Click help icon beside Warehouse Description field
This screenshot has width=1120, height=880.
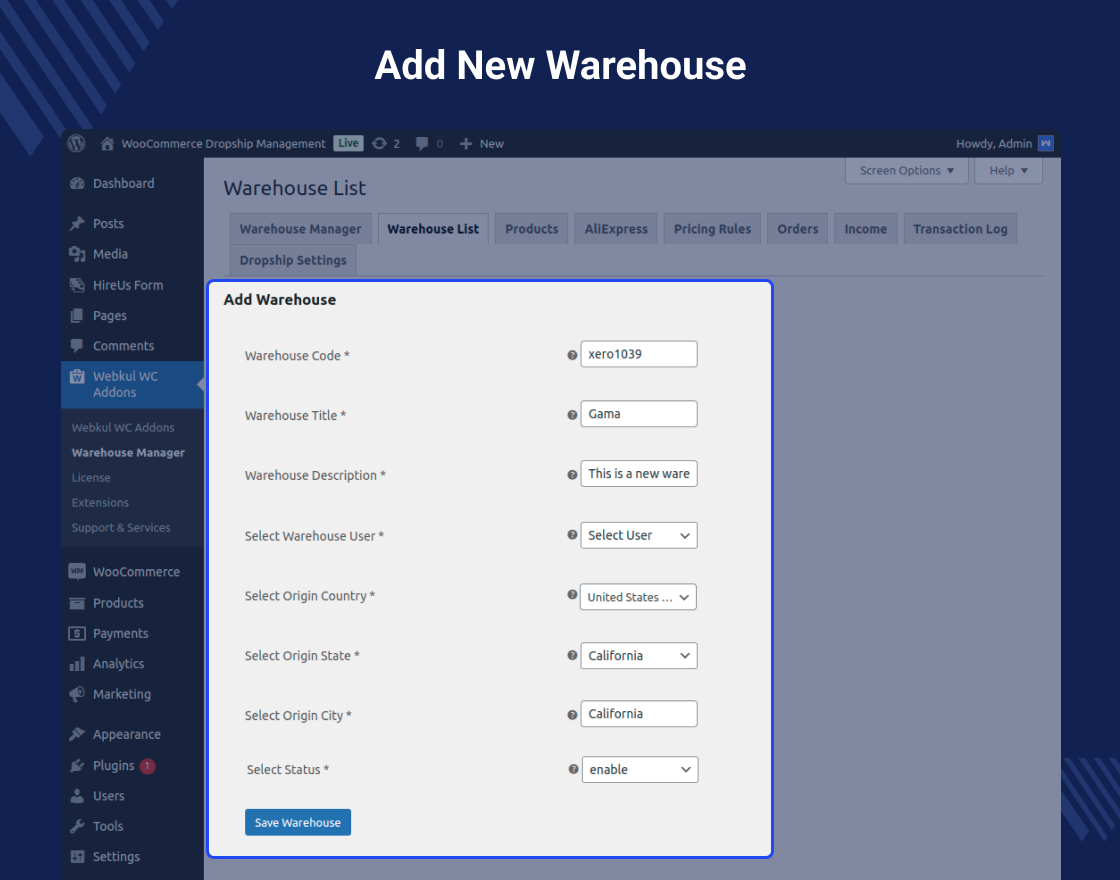click(x=572, y=475)
